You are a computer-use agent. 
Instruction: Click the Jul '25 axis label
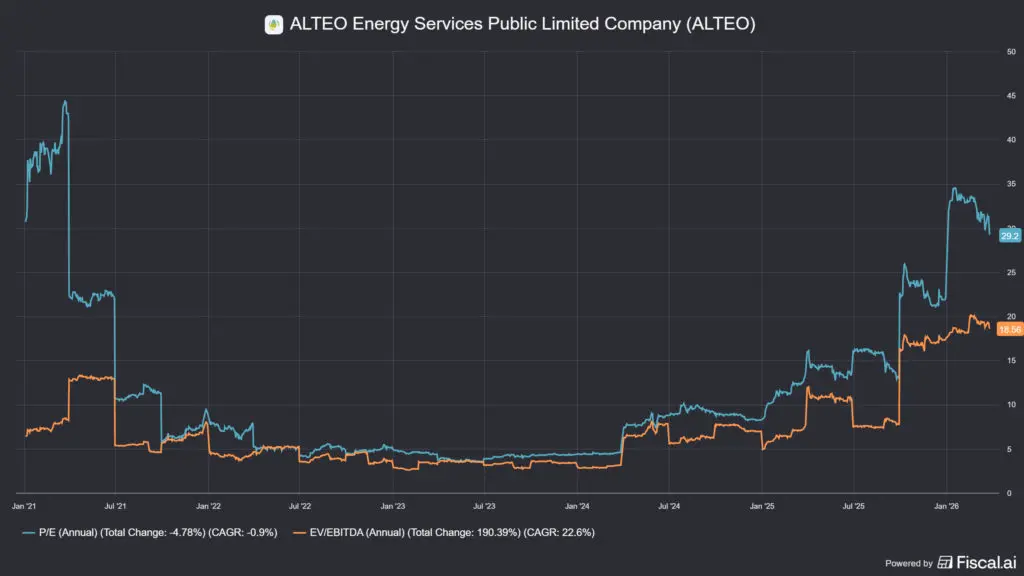854,506
